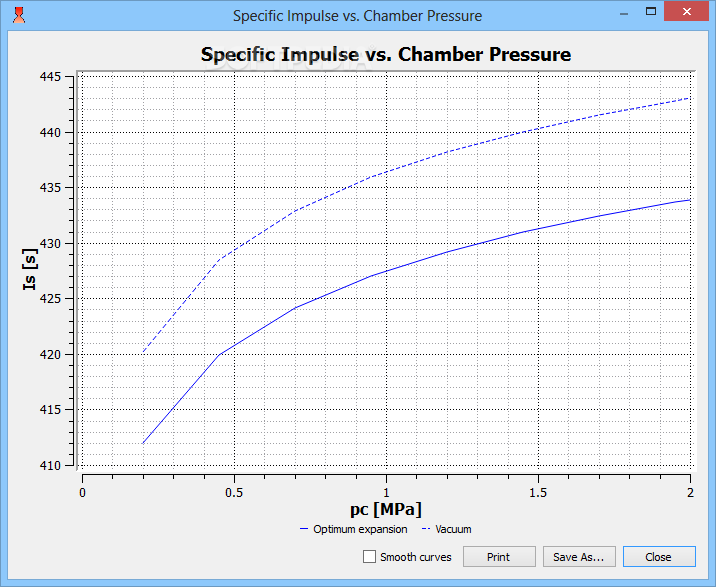The image size is (716, 587).
Task: Click the 425 y-axis tick value
Action: (x=50, y=299)
